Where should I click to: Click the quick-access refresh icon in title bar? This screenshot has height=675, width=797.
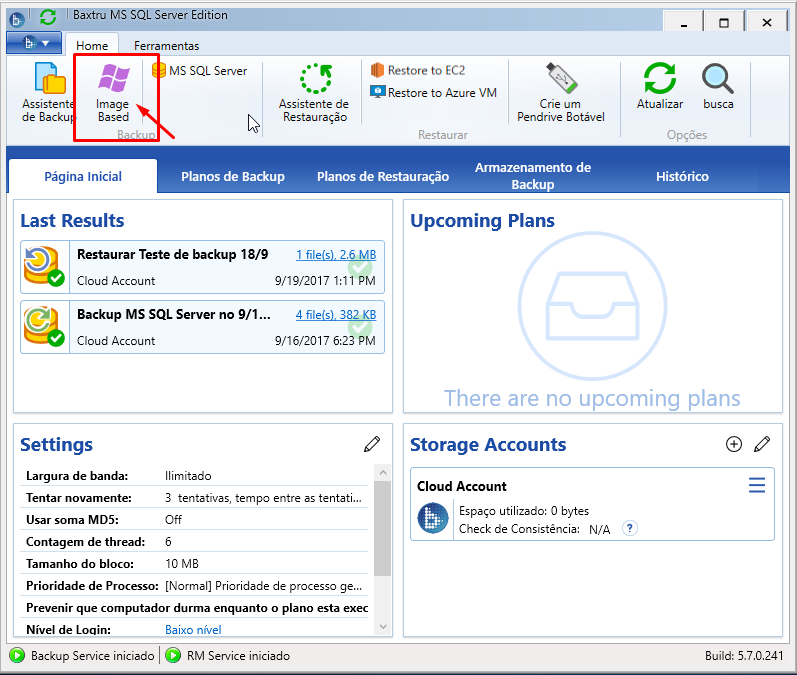point(48,17)
